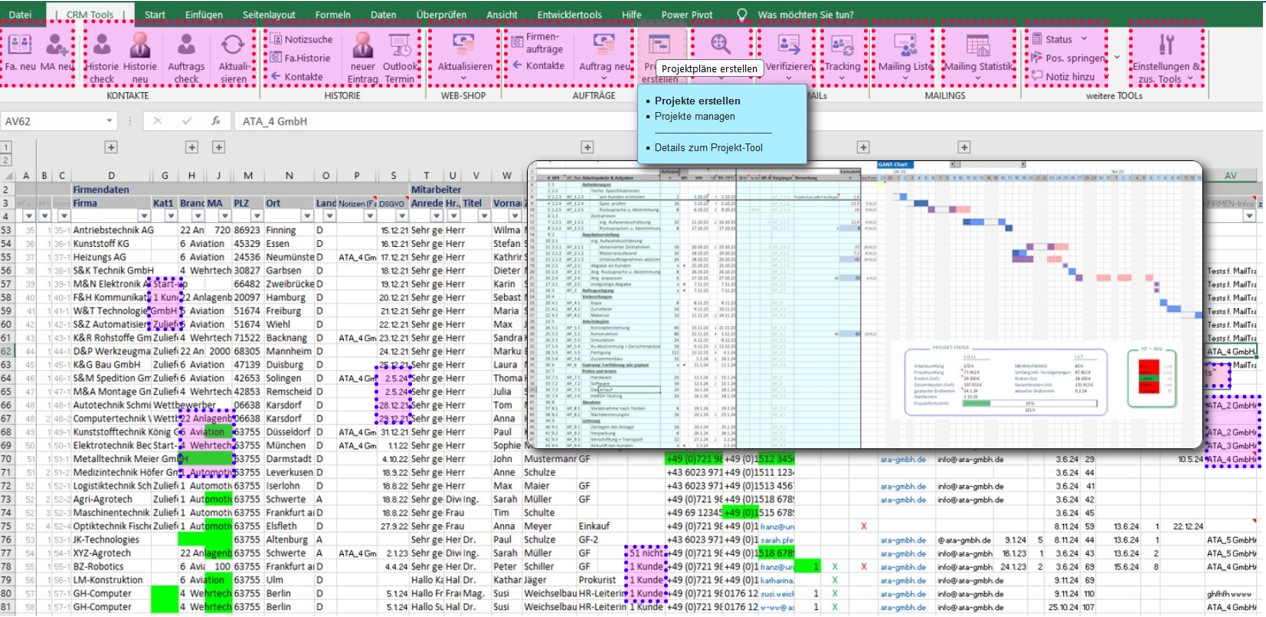The width and height of the screenshot is (1266, 617).
Task: Switch to the Start ribbon tab
Action: 155,14
